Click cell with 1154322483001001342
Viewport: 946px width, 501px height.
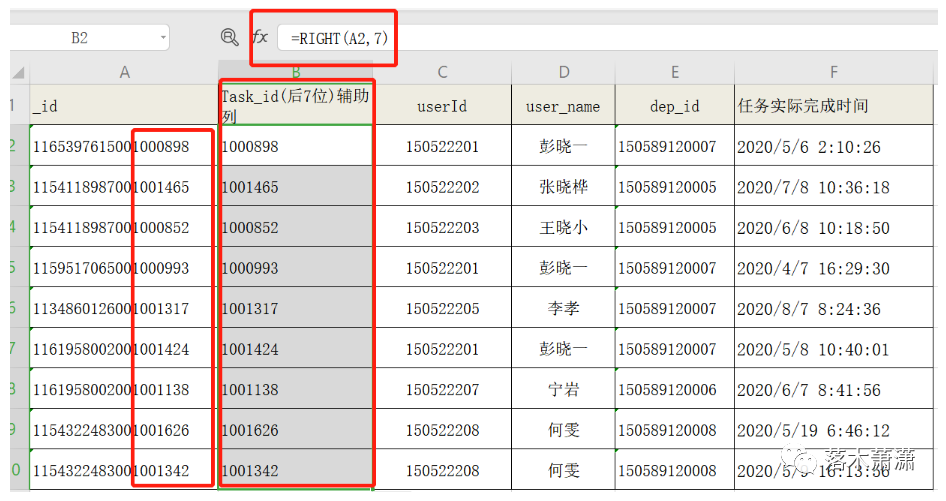click(124, 470)
